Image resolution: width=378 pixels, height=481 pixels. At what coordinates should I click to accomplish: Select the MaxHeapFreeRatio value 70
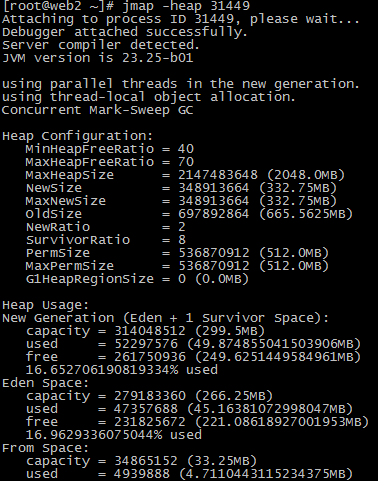(x=186, y=162)
